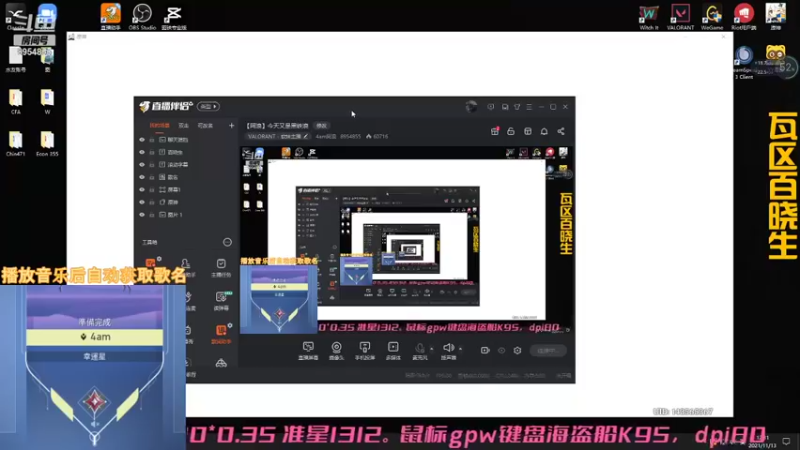Open the layout grid icon above preview
The width and height of the screenshot is (800, 450).
[x=528, y=131]
